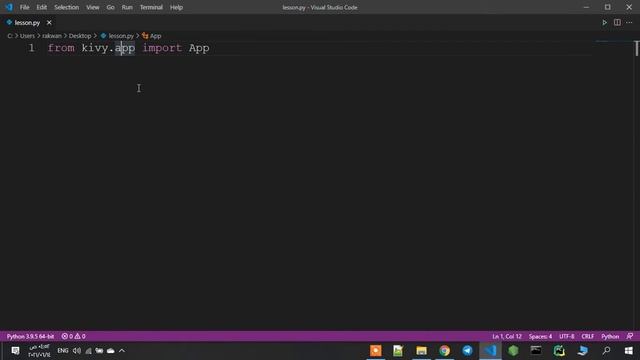The width and height of the screenshot is (640, 360).
Task: Click the editor vertical scrollbar thumb
Action: pos(637,49)
